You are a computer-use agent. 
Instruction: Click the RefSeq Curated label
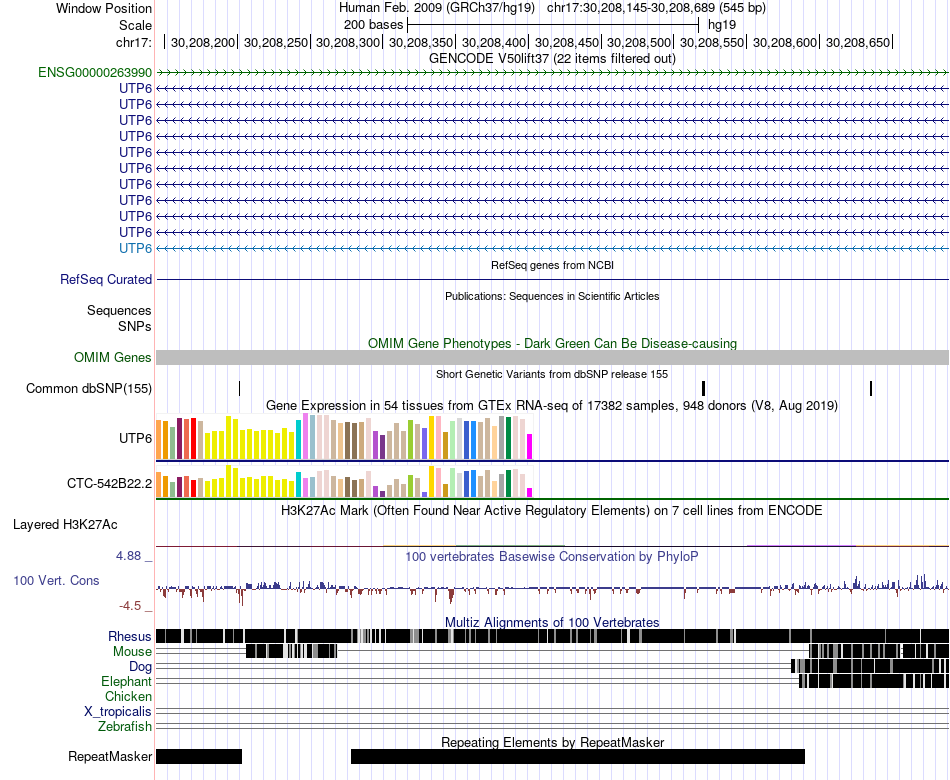click(x=106, y=279)
